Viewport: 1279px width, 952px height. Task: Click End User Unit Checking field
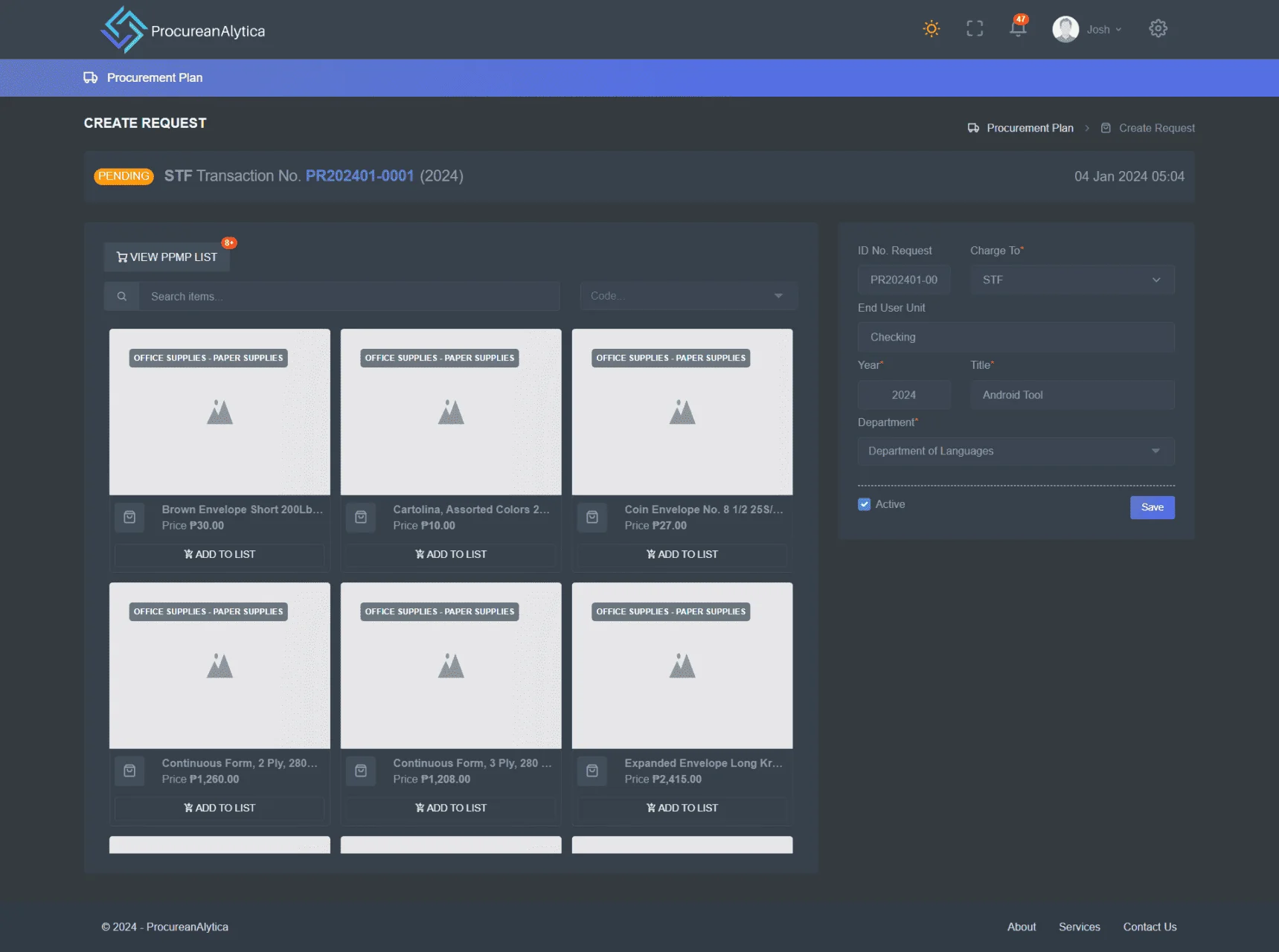click(x=1016, y=337)
